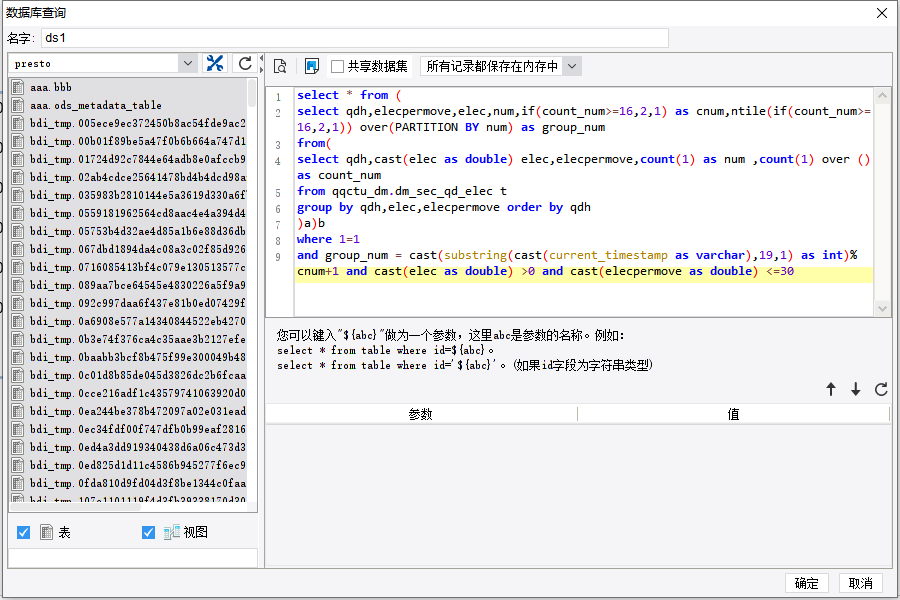Click the table list horizontal scrollbar
Viewport: 900px width, 600px height.
(x=75, y=507)
